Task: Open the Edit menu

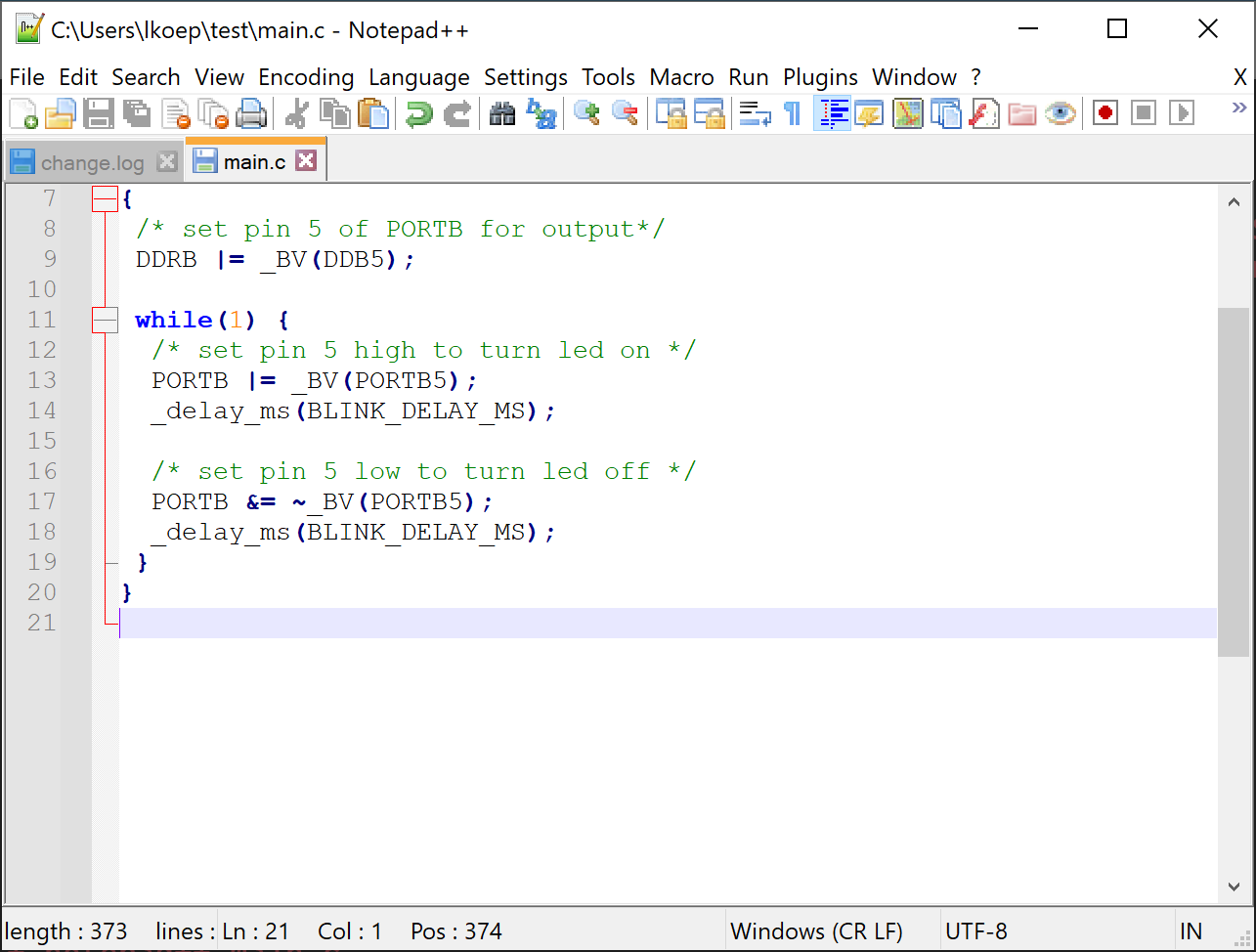Action: point(78,77)
